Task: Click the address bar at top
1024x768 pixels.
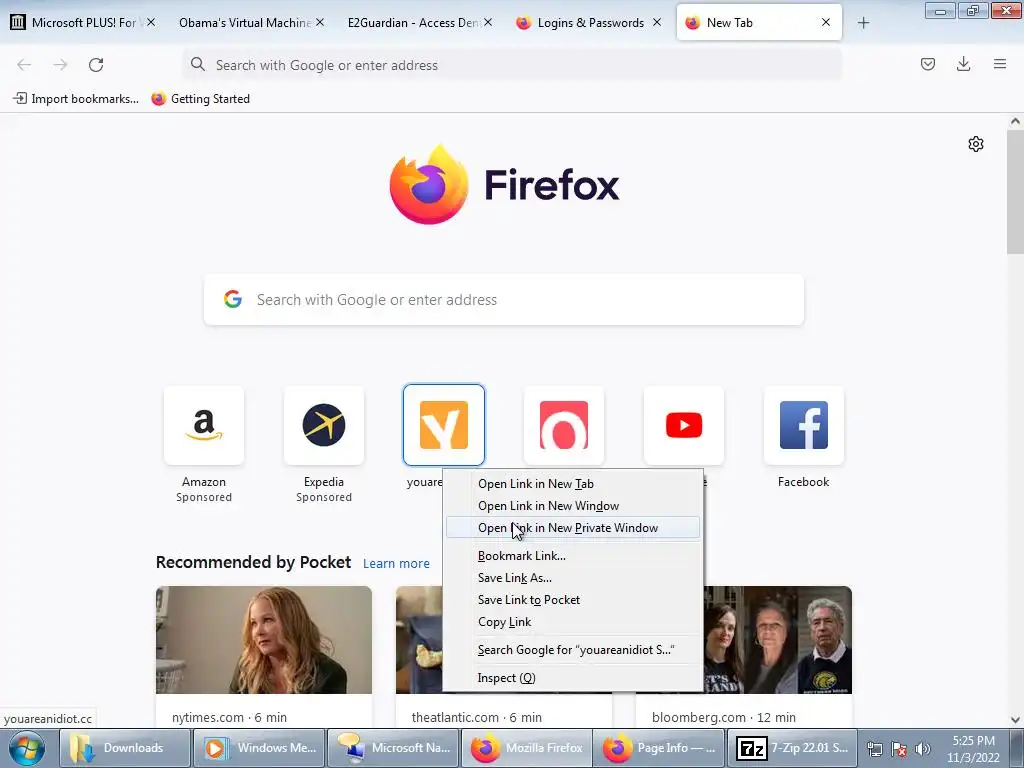Action: pos(511,65)
